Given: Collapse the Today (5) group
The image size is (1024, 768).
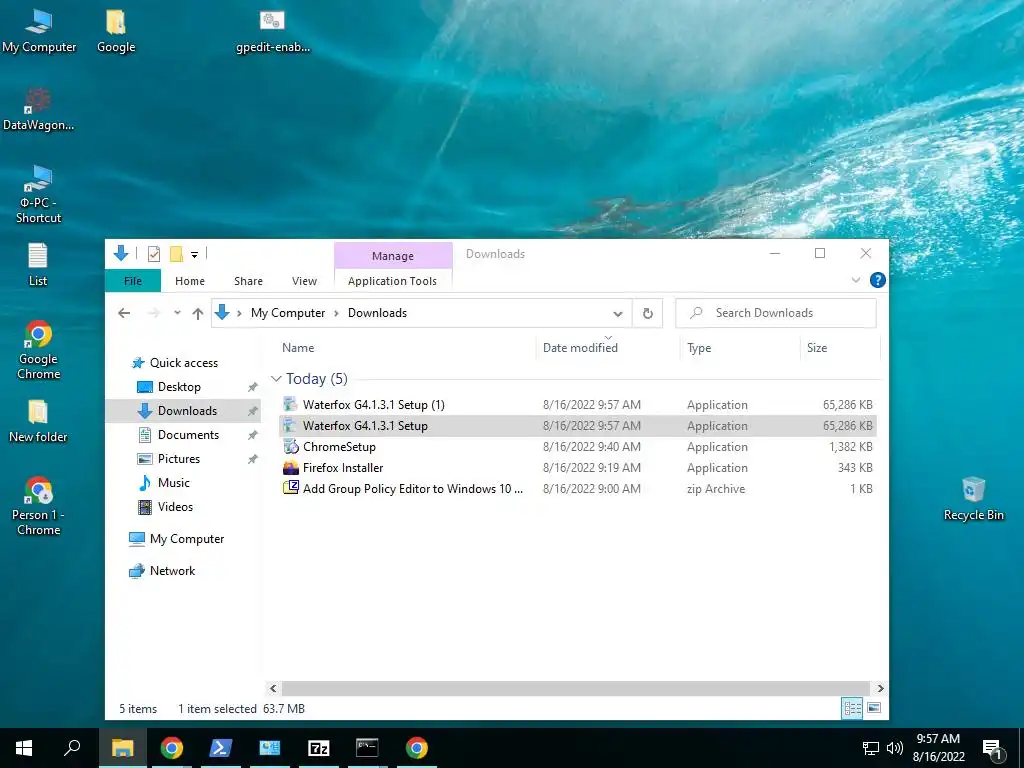Looking at the screenshot, I should pyautogui.click(x=276, y=379).
